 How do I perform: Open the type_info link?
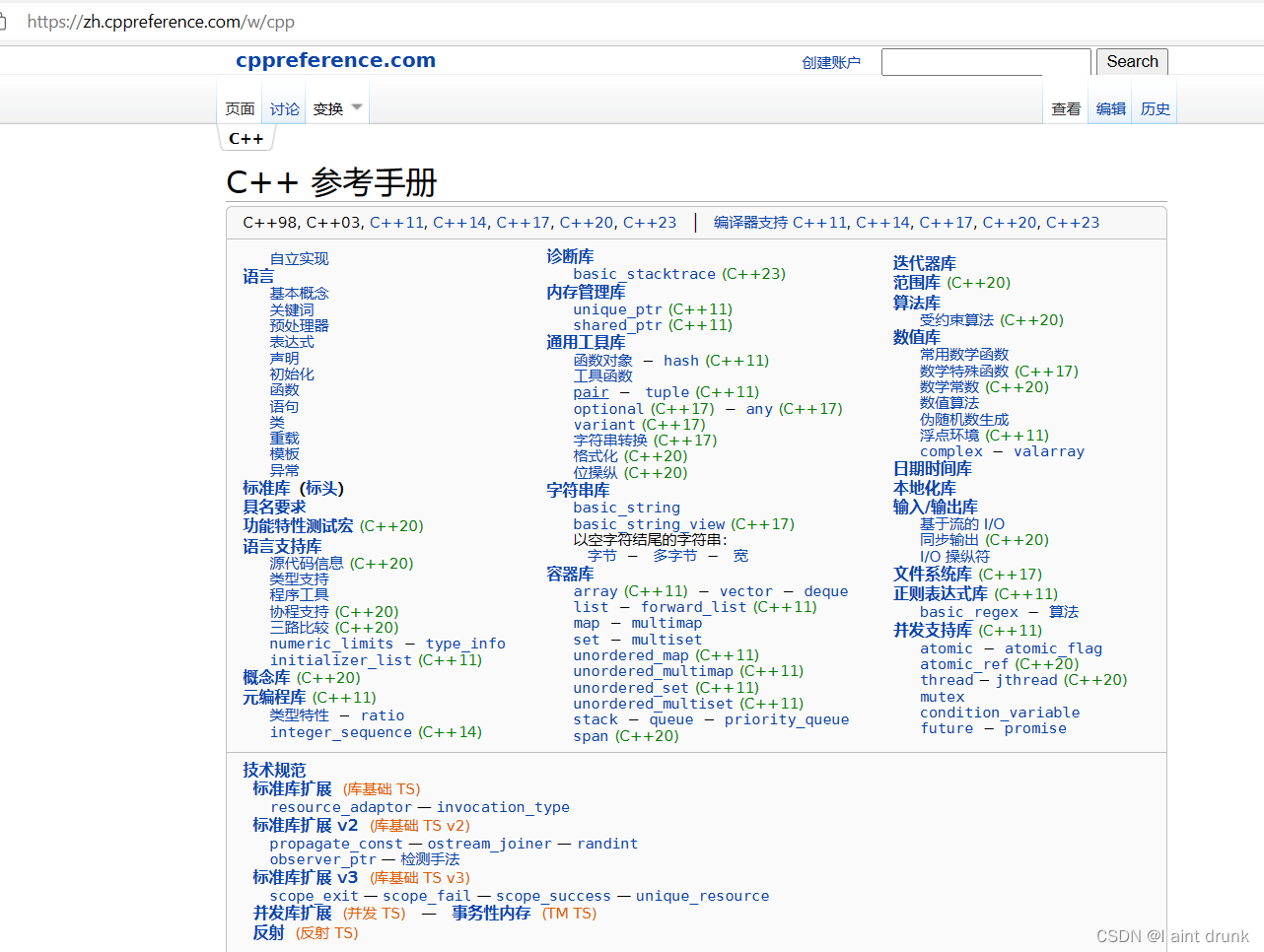tap(465, 644)
